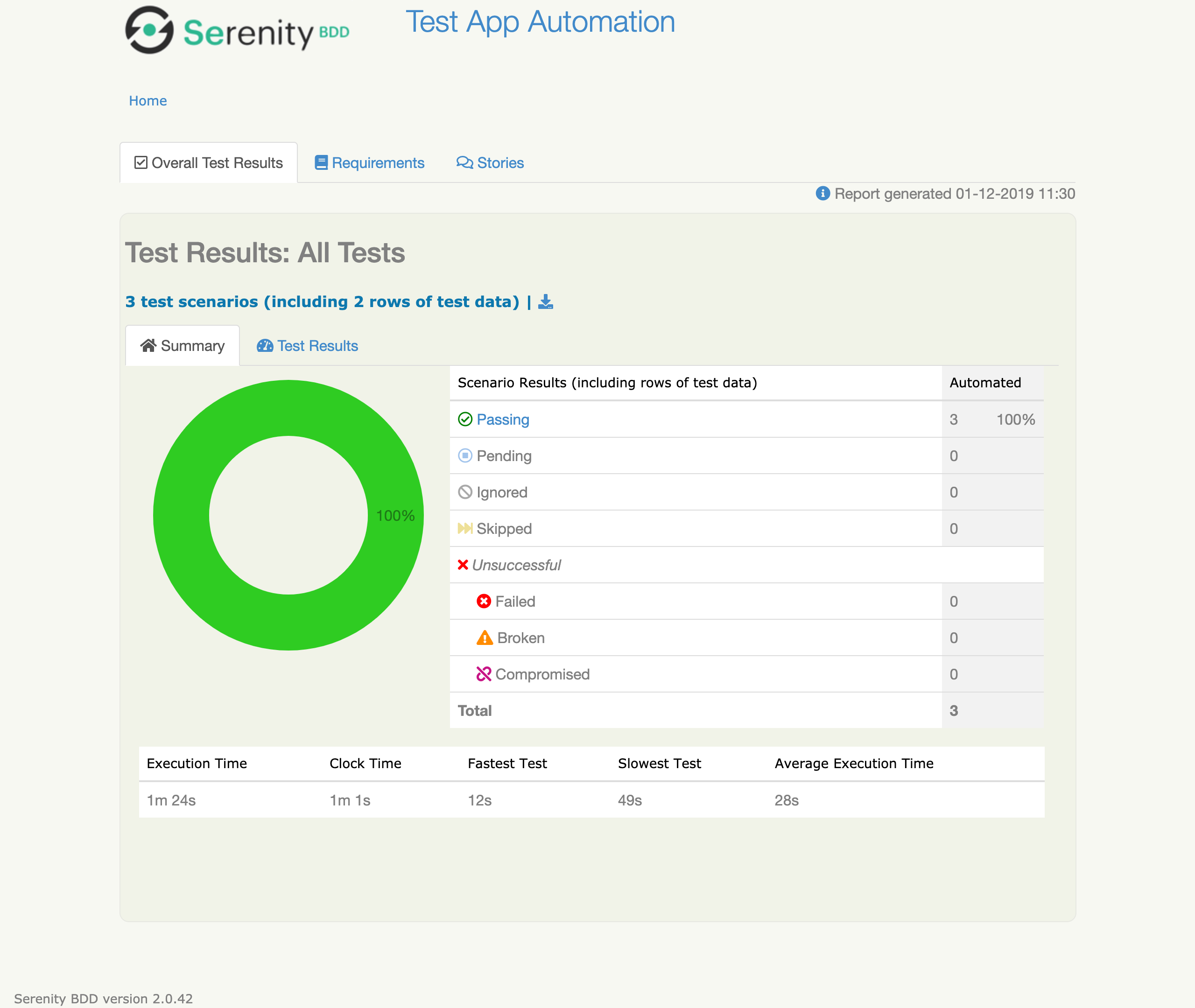Click the gauge icon in Test Results tab
The height and width of the screenshot is (1008, 1195).
pos(265,346)
